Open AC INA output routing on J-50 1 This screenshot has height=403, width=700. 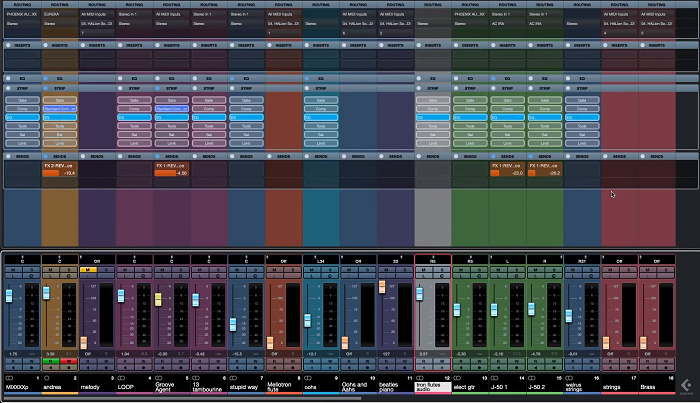[x=508, y=23]
